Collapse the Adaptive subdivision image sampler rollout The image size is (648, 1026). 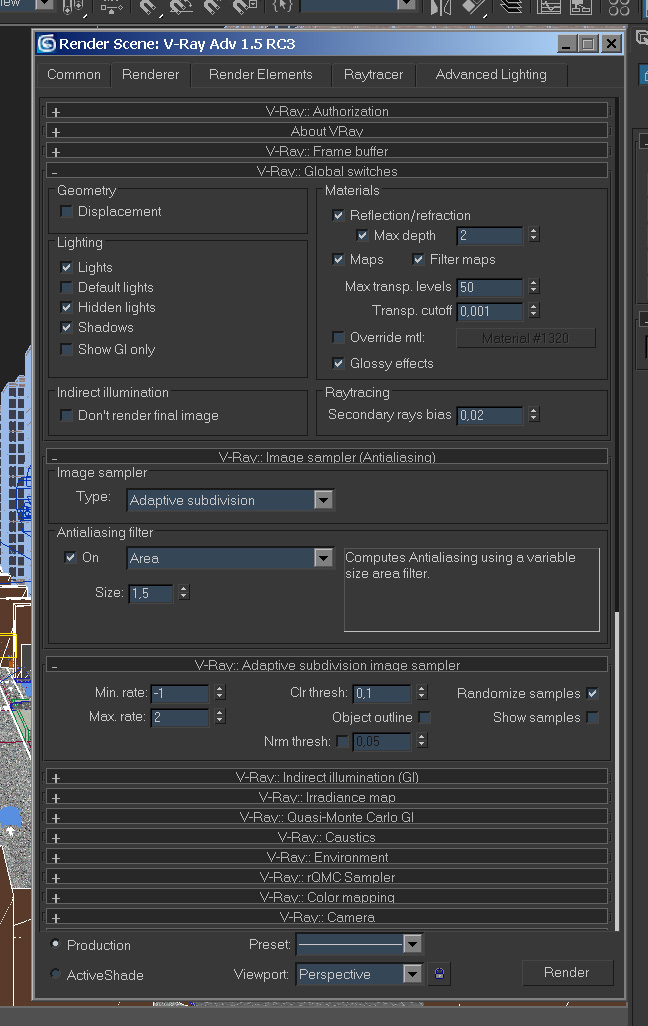pos(327,665)
